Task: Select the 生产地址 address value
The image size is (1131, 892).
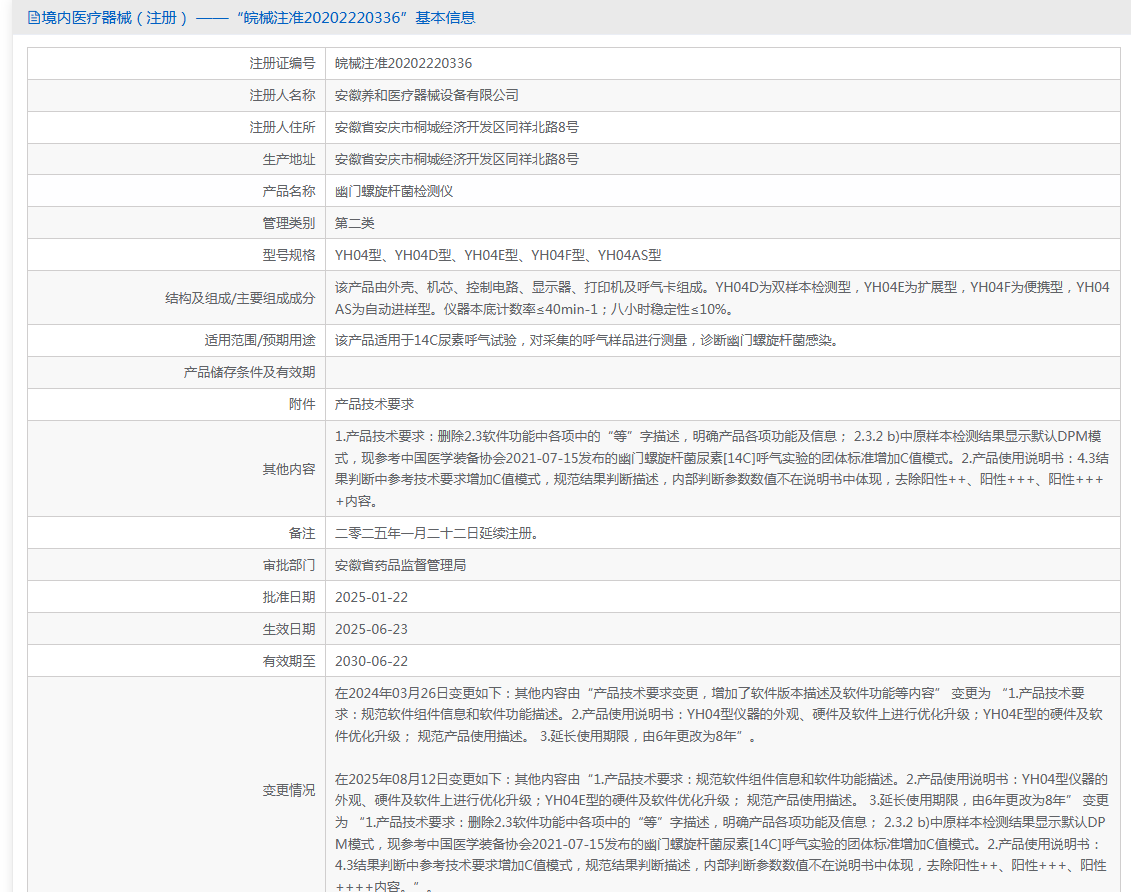Action: click(x=457, y=159)
